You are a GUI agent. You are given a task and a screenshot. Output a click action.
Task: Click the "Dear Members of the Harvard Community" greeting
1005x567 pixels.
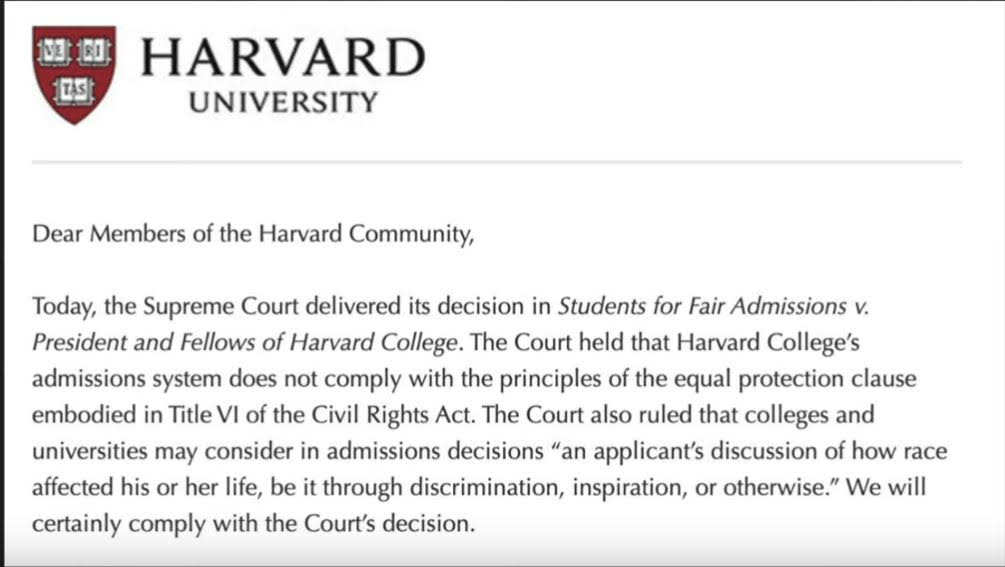[253, 234]
